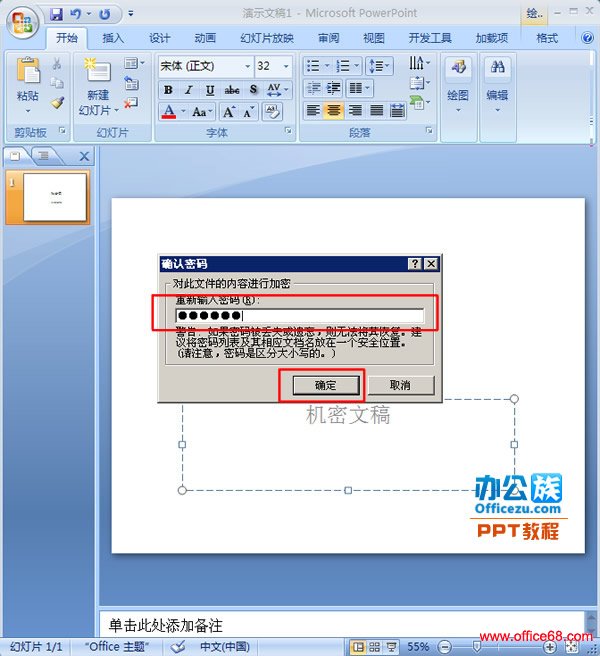This screenshot has height=656, width=600.
Task: Open help in the 确认密码 dialog
Action: [x=415, y=264]
